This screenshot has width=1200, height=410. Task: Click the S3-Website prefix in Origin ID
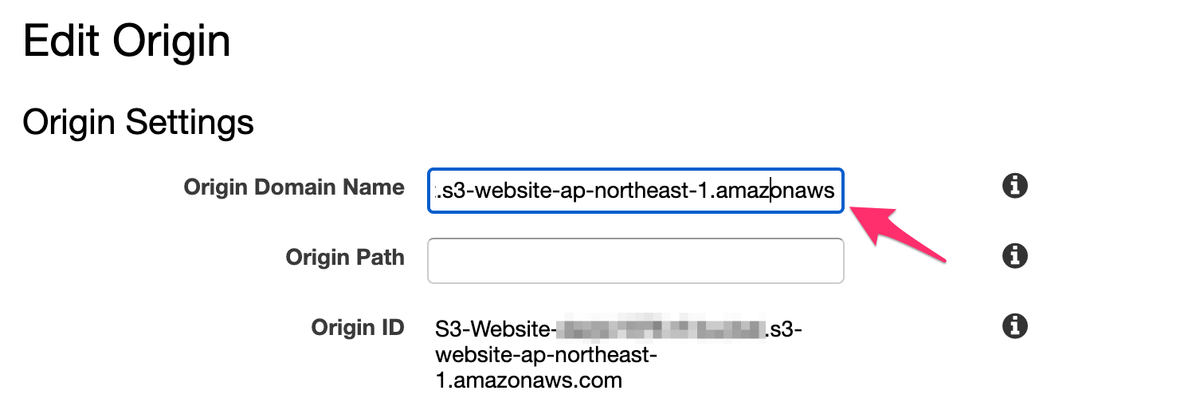[x=494, y=328]
